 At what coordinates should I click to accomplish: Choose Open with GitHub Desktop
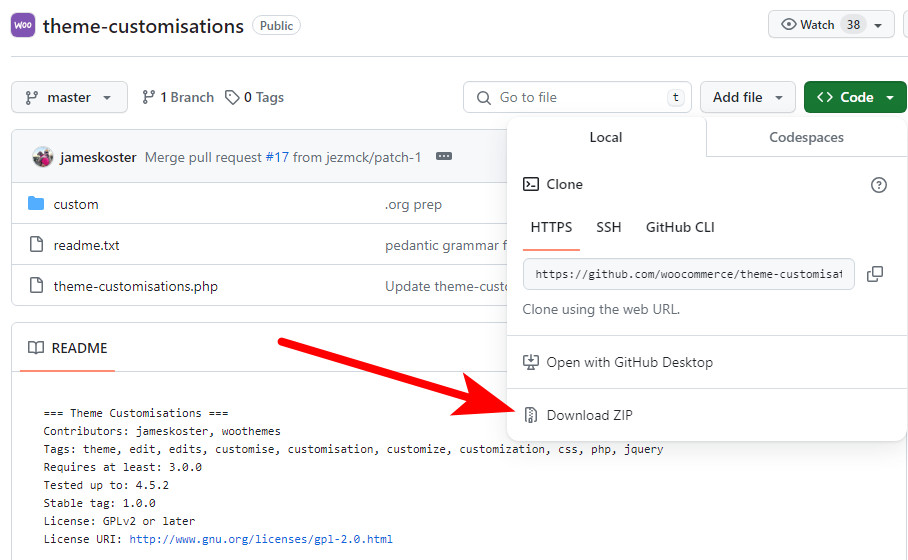629,363
